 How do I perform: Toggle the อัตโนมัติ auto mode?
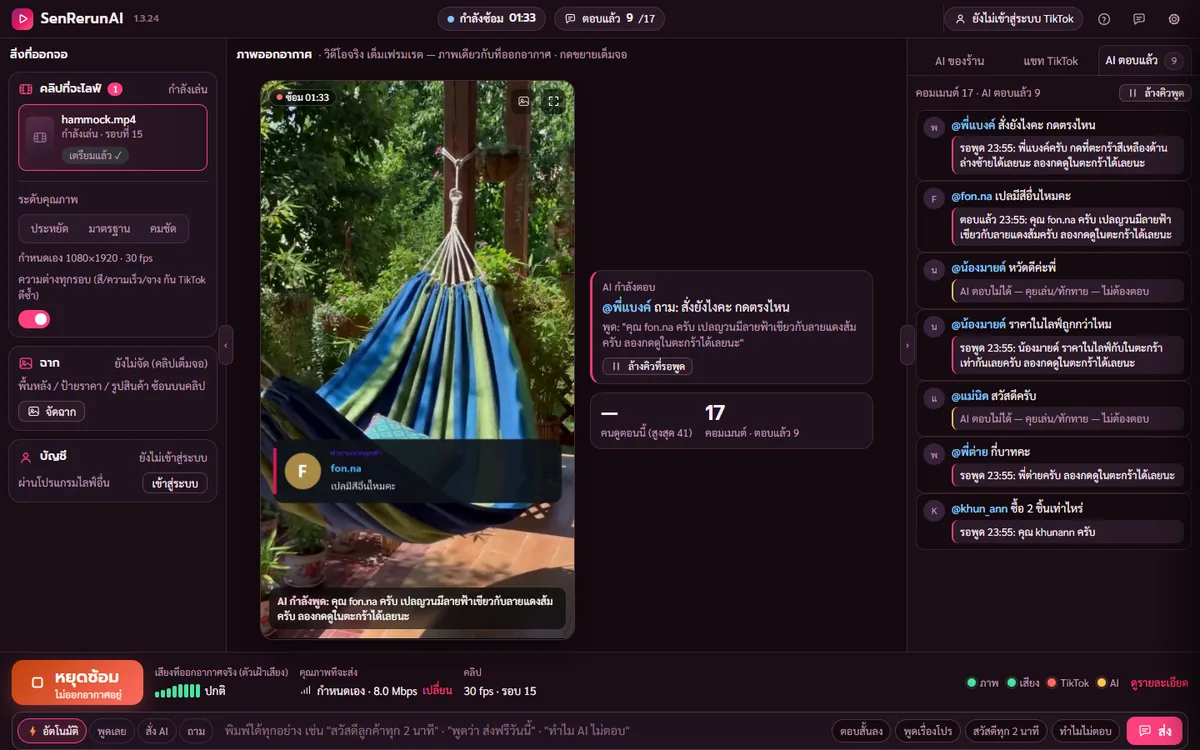[52, 731]
